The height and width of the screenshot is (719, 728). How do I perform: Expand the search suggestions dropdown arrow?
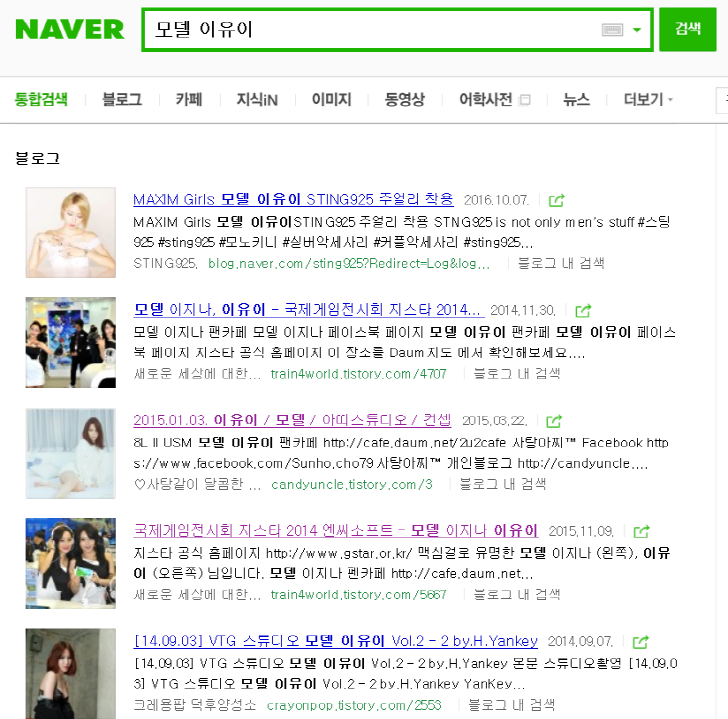coord(637,30)
